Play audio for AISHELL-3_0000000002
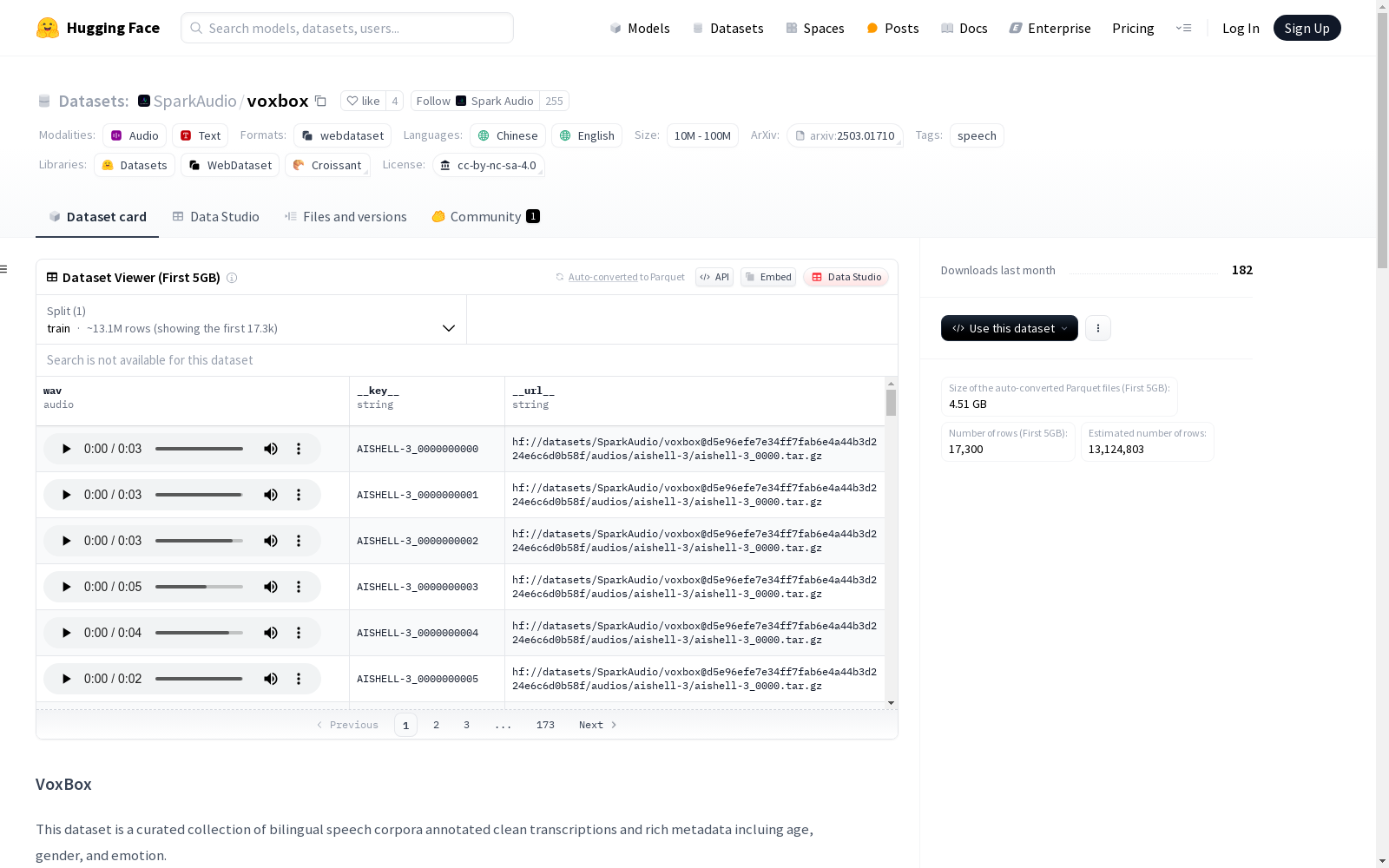Screen dimensions: 1389x868 tap(66, 541)
